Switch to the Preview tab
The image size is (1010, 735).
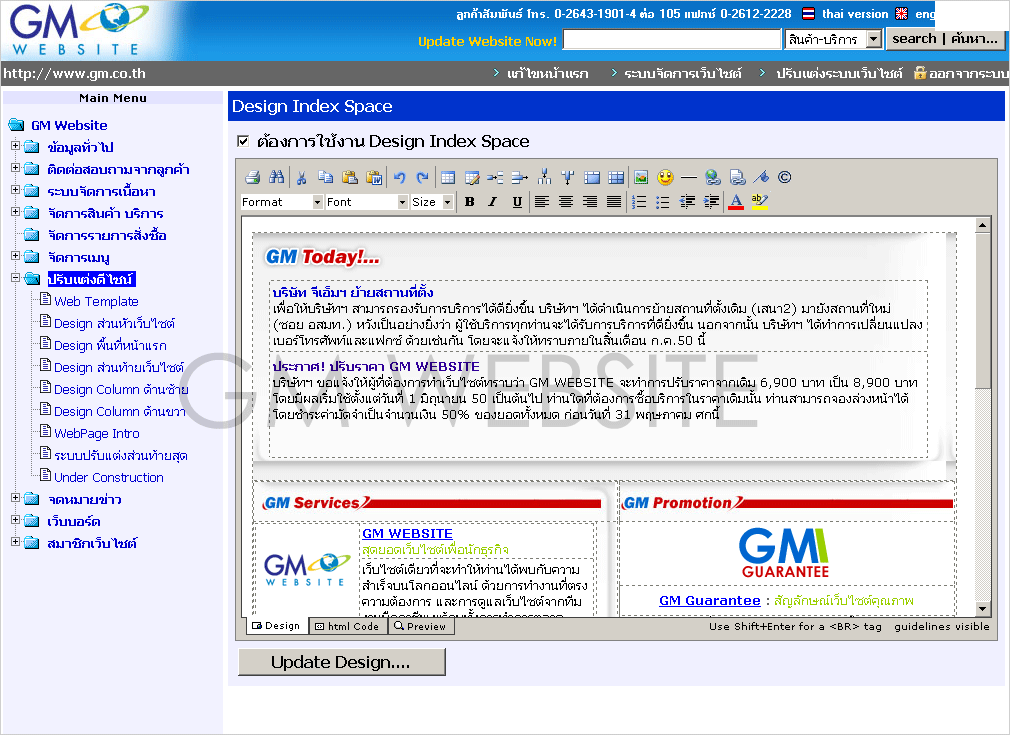(x=421, y=626)
